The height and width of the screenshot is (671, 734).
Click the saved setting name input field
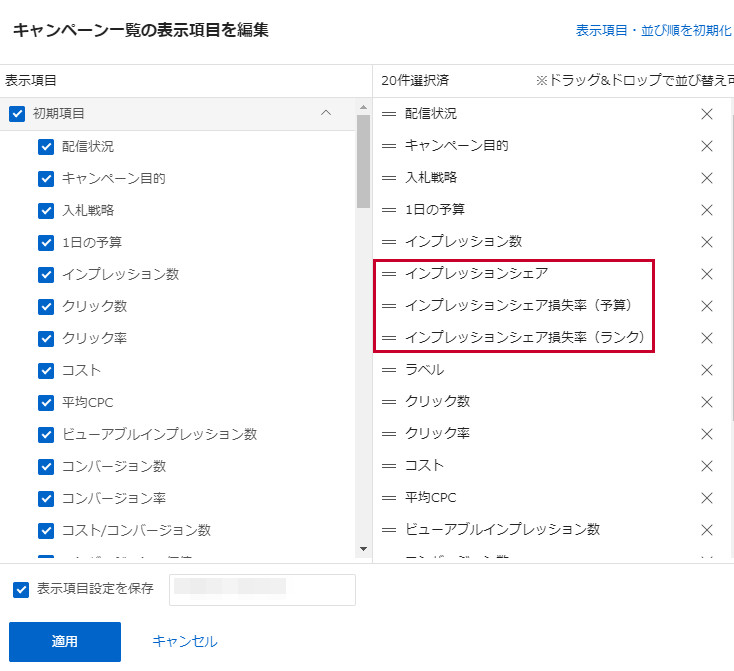click(x=262, y=589)
